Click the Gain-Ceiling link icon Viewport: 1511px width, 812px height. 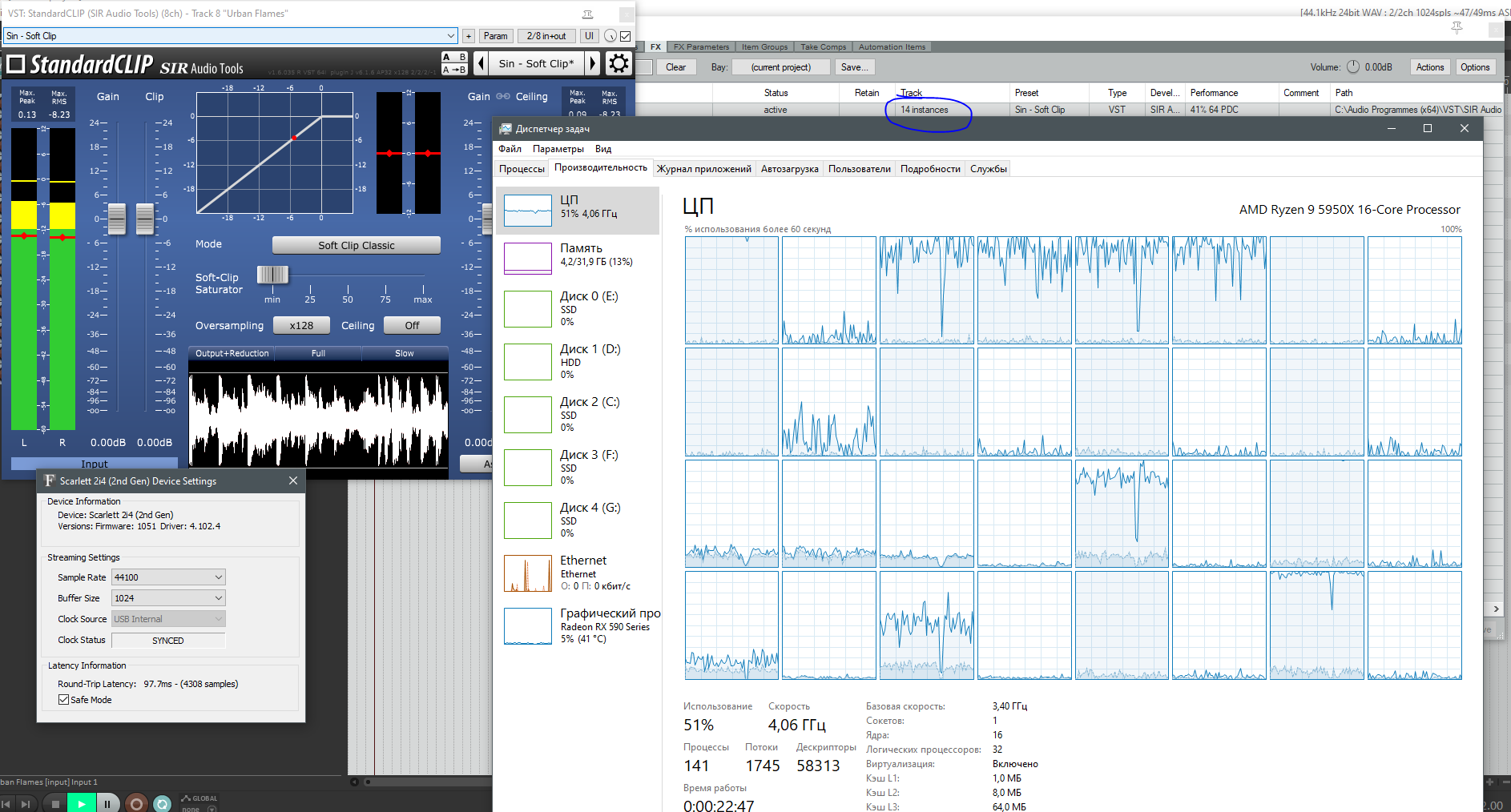[x=503, y=96]
